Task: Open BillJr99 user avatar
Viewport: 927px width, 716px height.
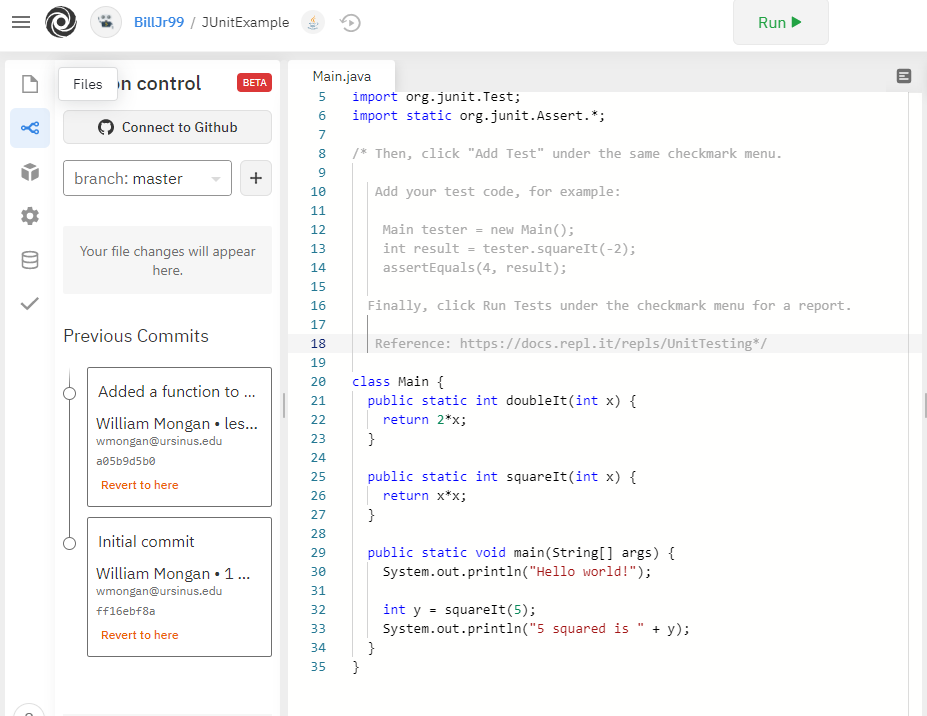Action: (106, 22)
